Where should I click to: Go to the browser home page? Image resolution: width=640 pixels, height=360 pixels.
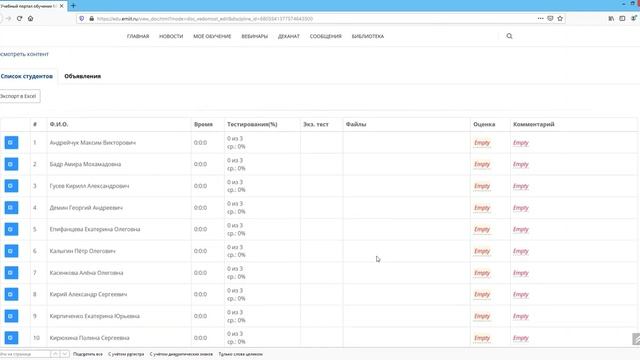tap(30, 18)
